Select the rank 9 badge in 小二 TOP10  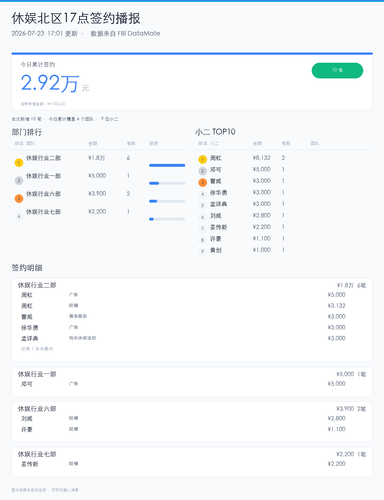[x=202, y=252]
